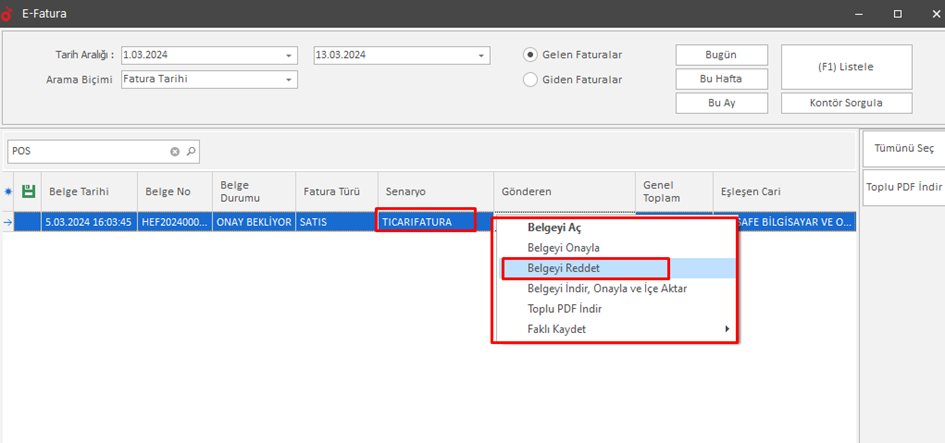Click the SATIS invoice type cell
945x443 pixels.
coord(337,222)
